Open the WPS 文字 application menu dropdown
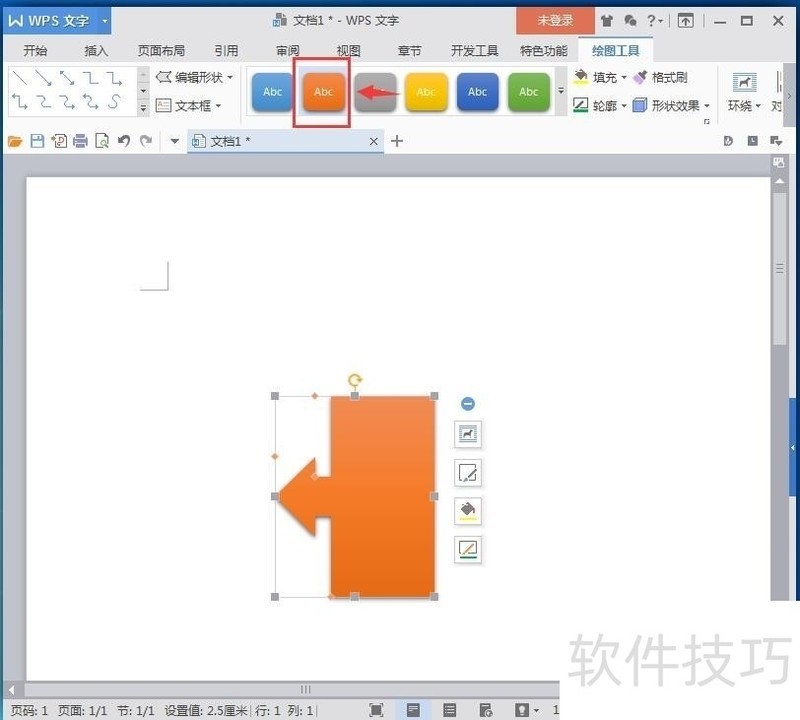The width and height of the screenshot is (800, 720). click(x=105, y=21)
